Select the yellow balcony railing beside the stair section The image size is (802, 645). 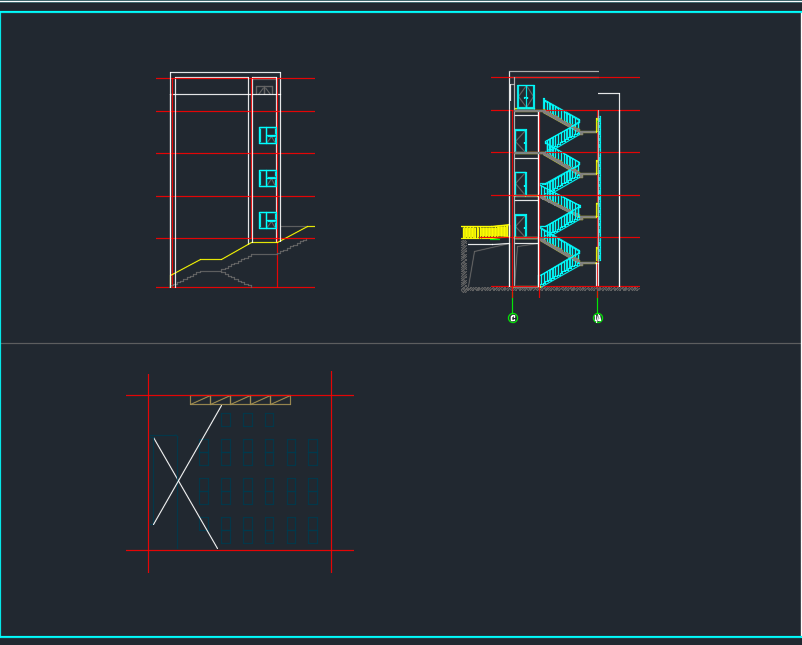click(x=485, y=232)
